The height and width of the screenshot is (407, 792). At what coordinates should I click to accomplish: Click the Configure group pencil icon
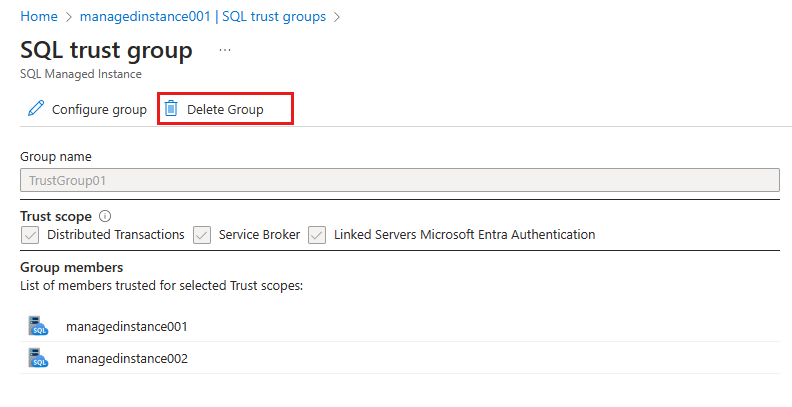tap(36, 108)
